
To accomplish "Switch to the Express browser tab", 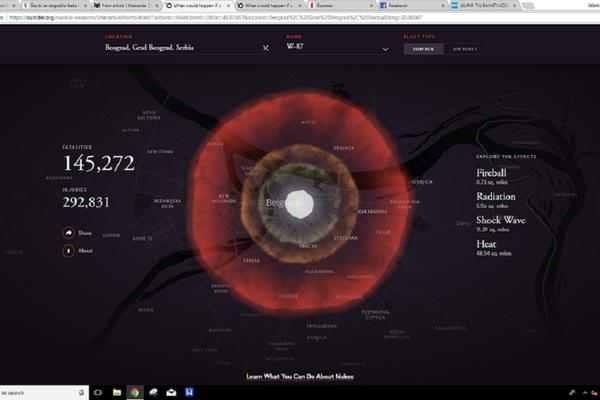I will (331, 5).
